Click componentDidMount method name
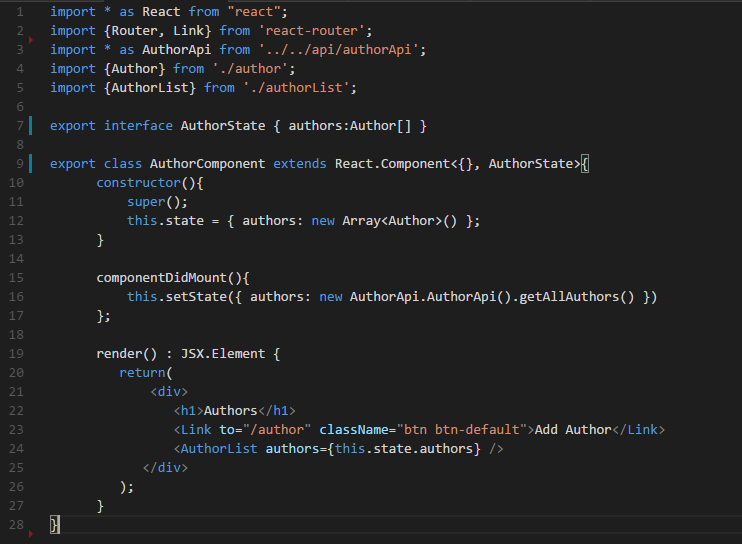Viewport: 742px width, 544px height. (x=161, y=278)
